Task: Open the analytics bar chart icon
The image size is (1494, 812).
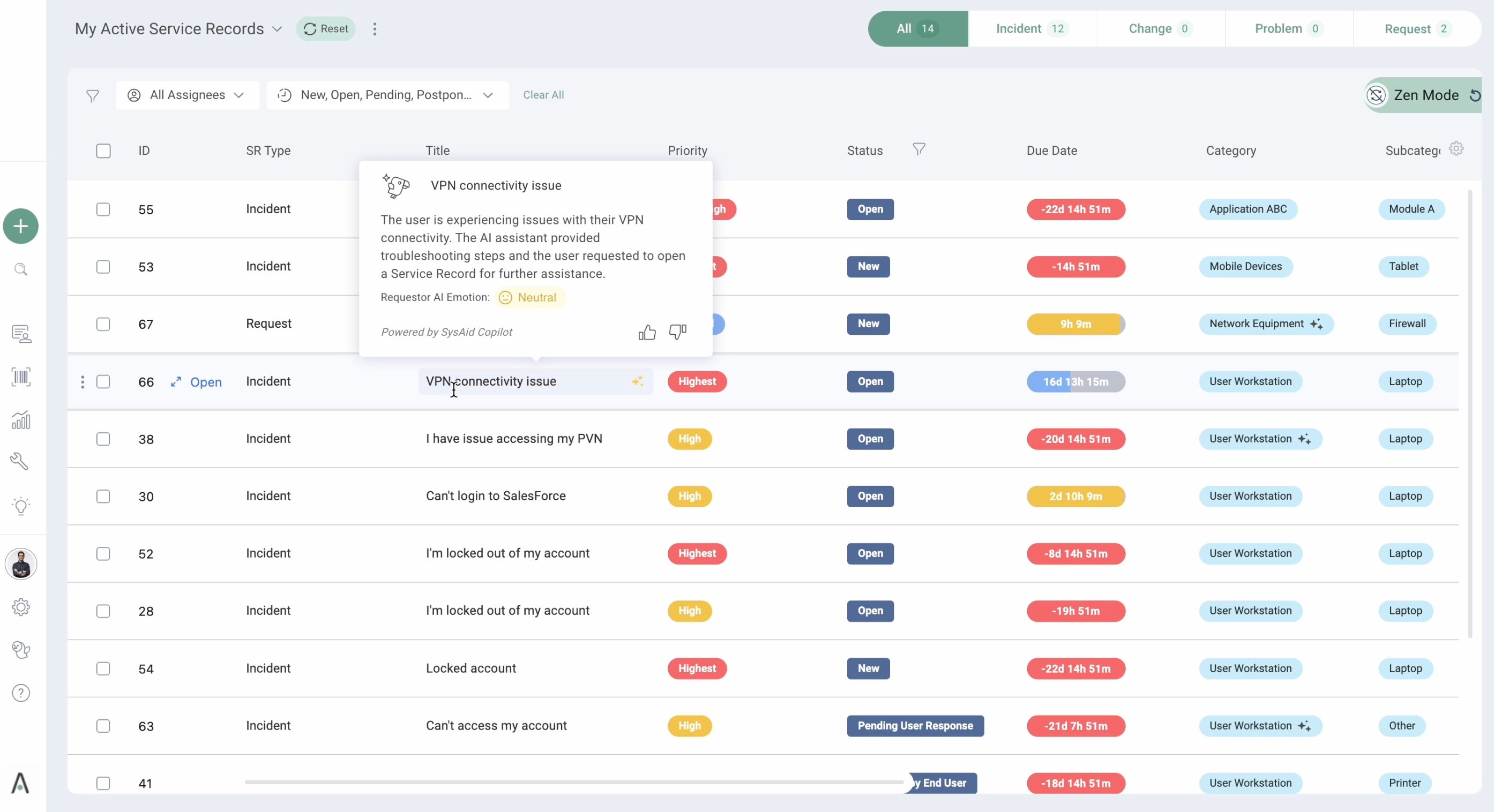Action: point(21,419)
